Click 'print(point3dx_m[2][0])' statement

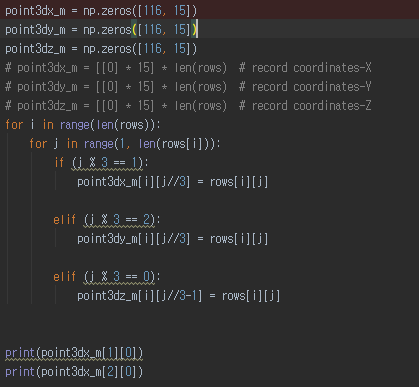point(74,372)
